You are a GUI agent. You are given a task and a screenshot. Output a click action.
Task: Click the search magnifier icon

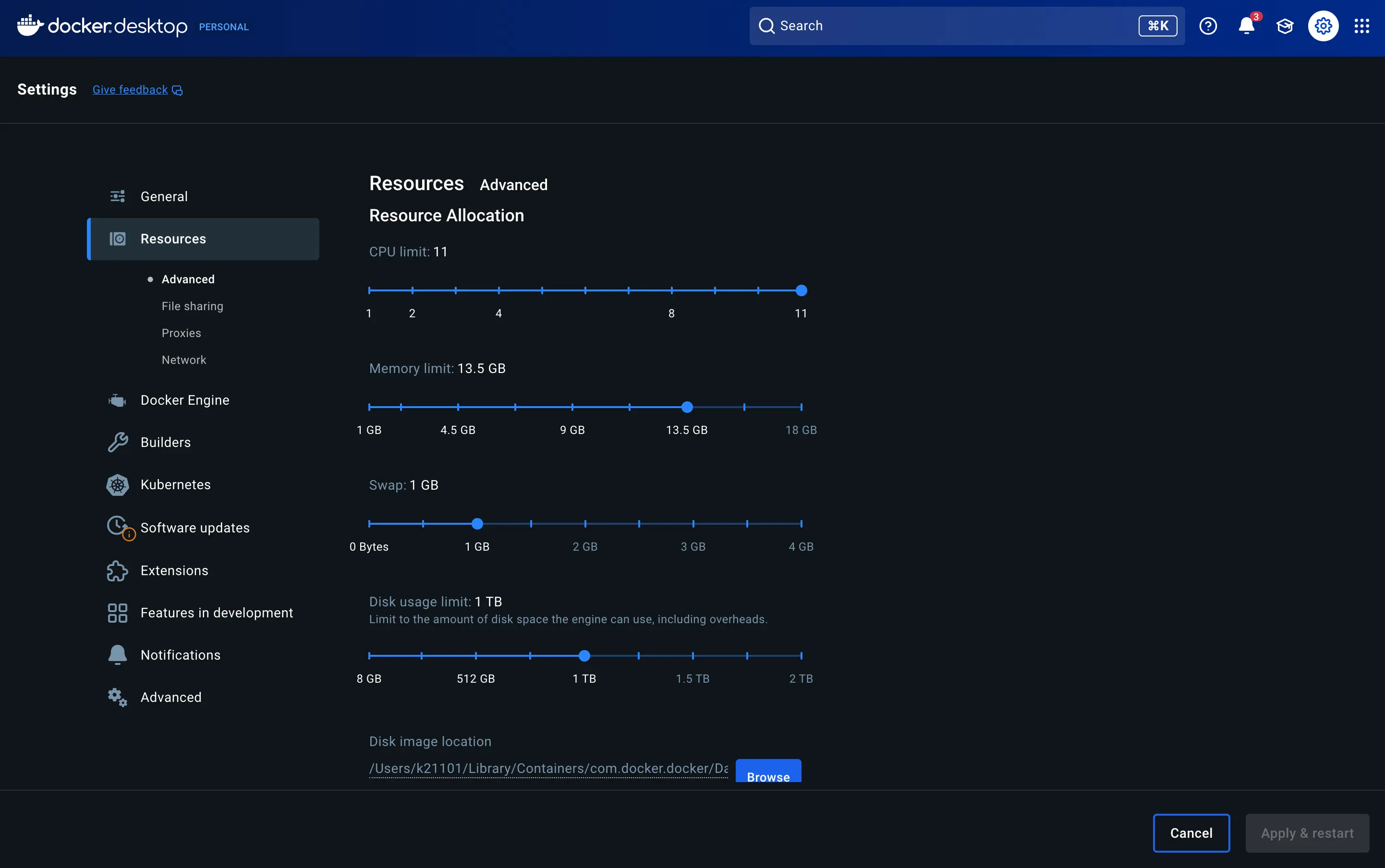tap(766, 26)
